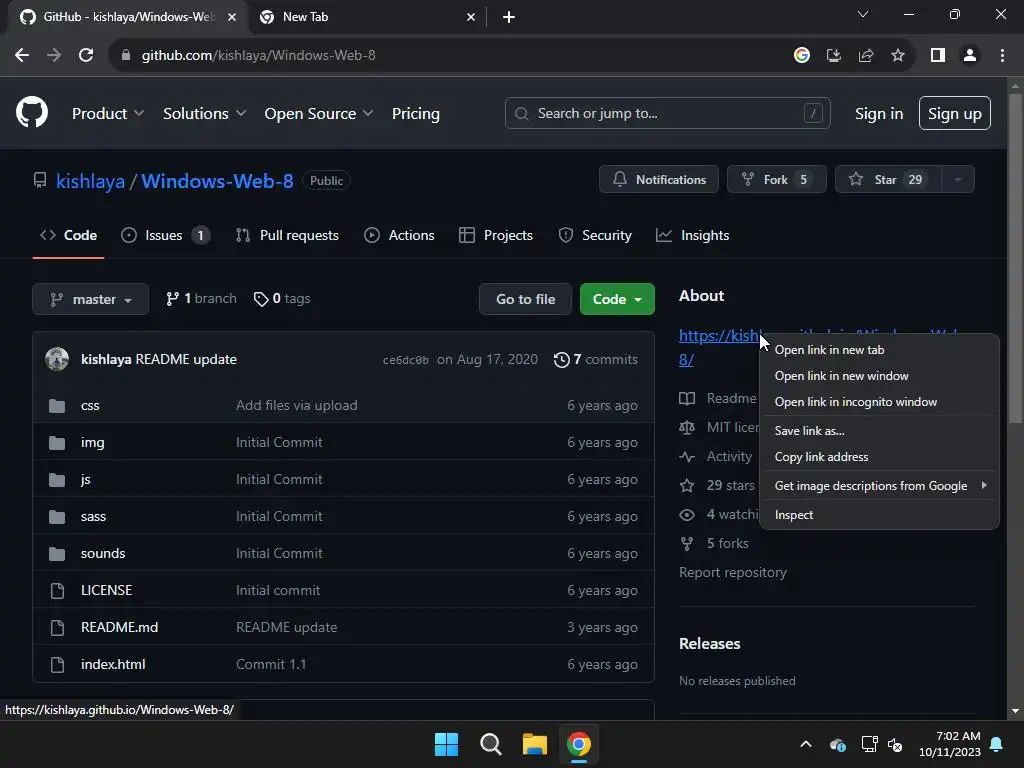The height and width of the screenshot is (768, 1024).
Task: Click the Google icon in address bar
Action: [802, 56]
